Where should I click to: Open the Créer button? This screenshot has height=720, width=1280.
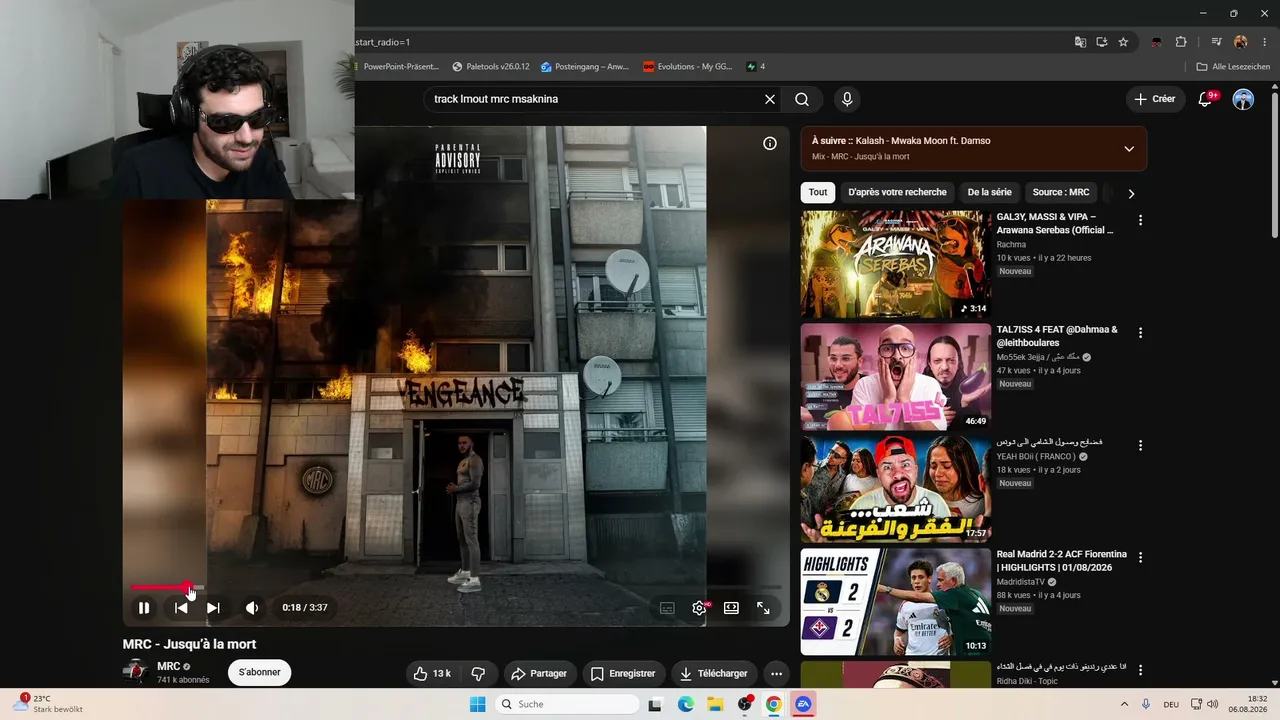tap(1155, 99)
